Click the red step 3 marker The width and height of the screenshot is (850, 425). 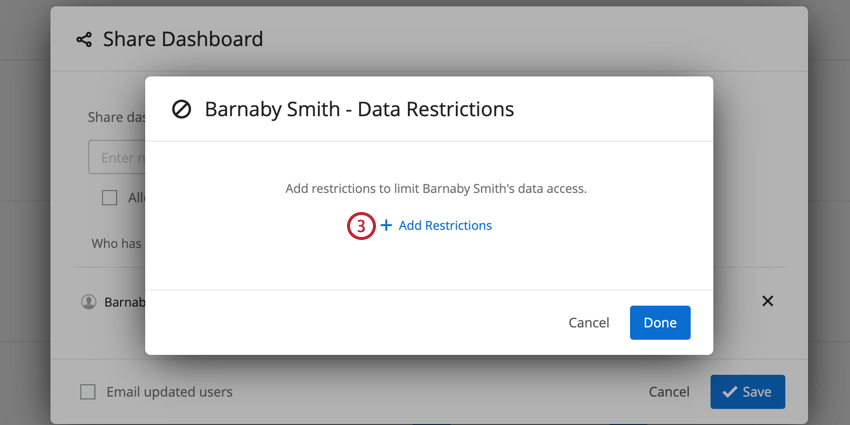tap(361, 226)
